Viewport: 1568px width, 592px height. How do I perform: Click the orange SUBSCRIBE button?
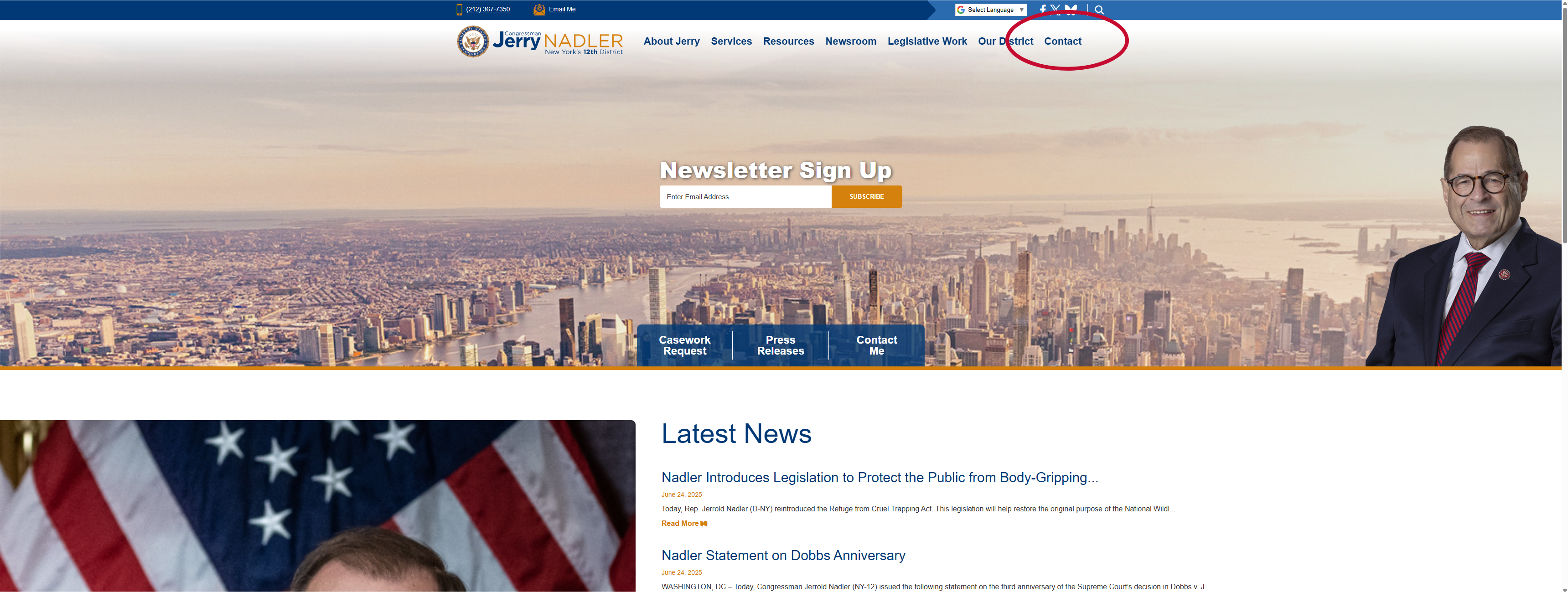[x=866, y=196]
